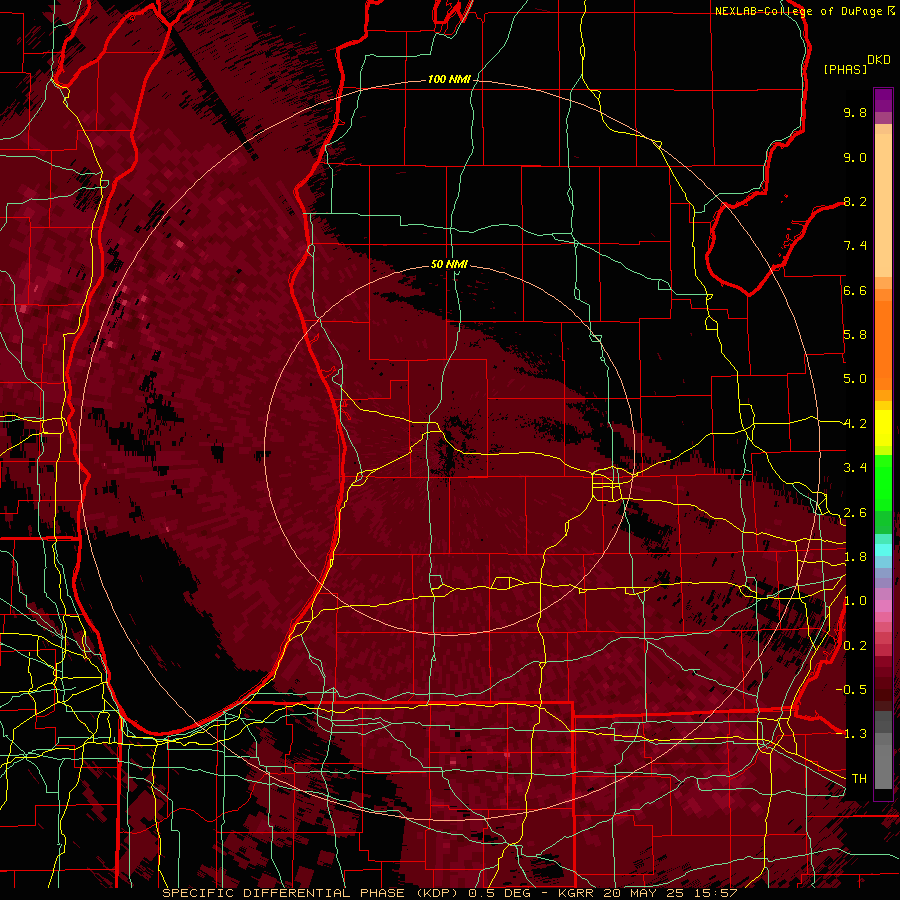Pick the cyan segment of the color bar
This screenshot has width=900, height=900.
(883, 550)
